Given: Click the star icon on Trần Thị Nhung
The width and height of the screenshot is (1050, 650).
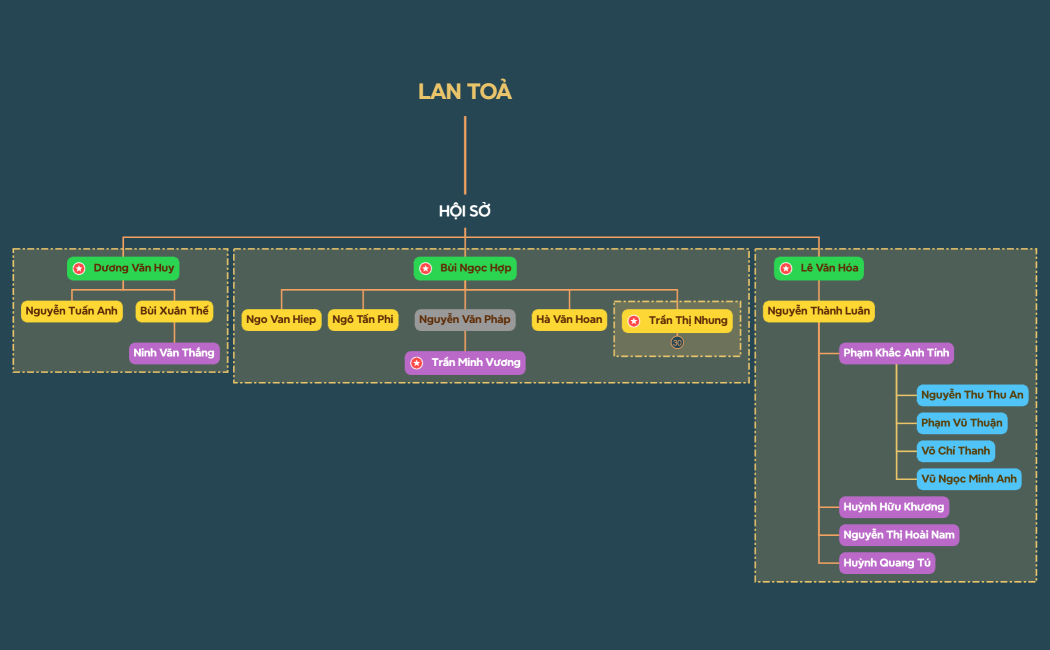Looking at the screenshot, I should point(634,321).
